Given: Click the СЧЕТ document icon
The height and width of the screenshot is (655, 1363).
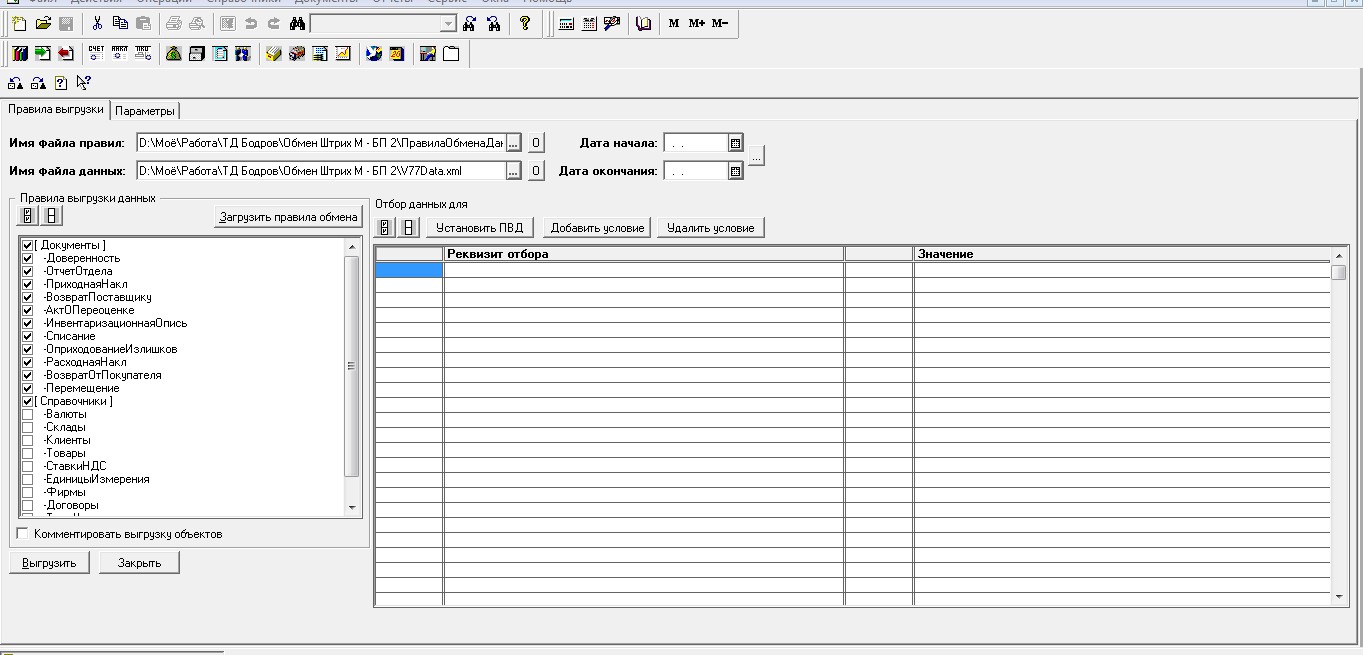Looking at the screenshot, I should [96, 54].
